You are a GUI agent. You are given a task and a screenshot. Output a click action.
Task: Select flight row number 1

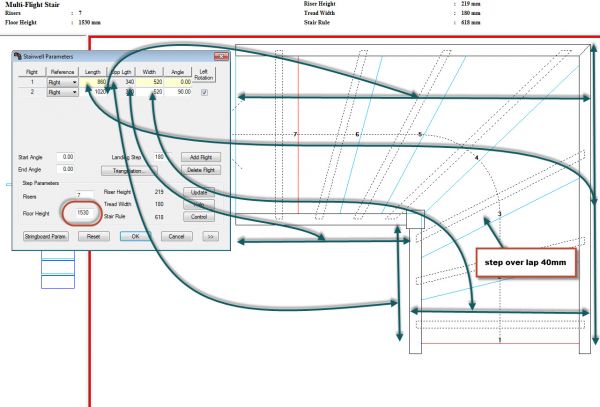click(32, 82)
